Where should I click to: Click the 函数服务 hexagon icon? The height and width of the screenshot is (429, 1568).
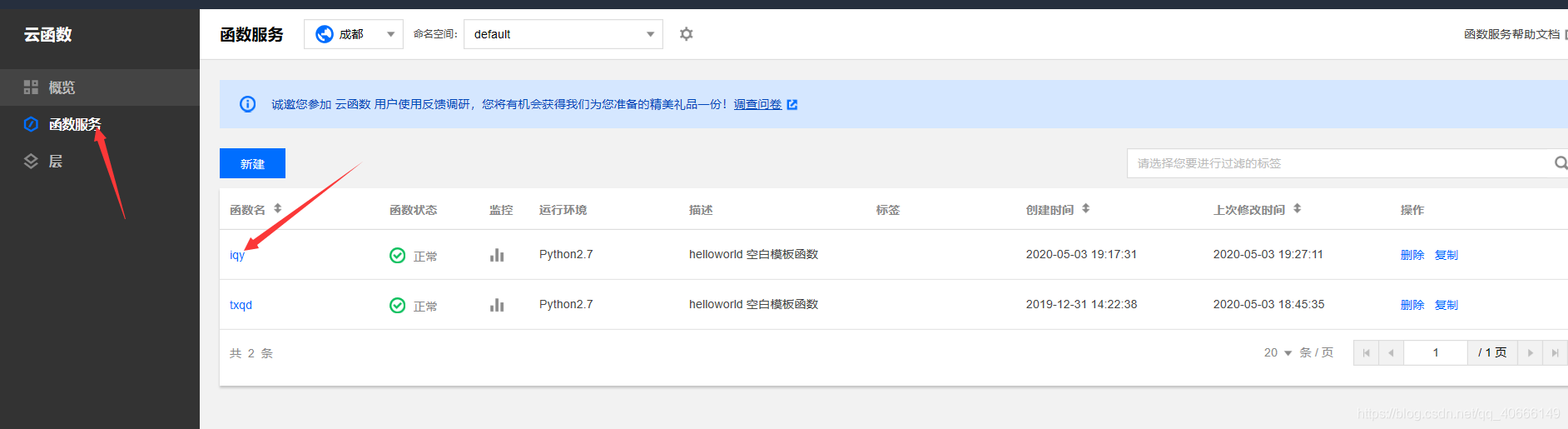[x=31, y=124]
